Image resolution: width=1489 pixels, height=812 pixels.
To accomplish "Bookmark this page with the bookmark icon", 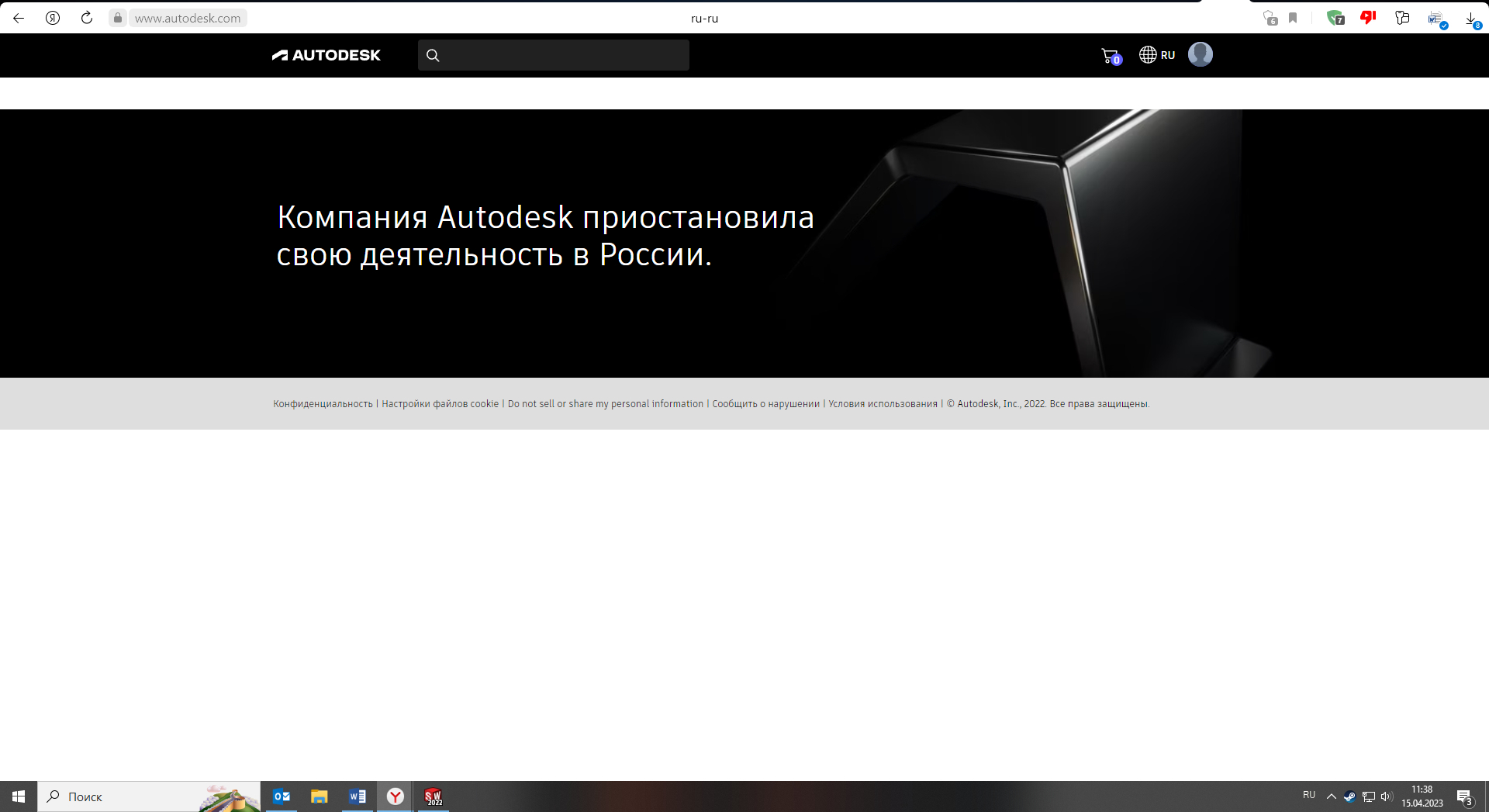I will click(x=1293, y=18).
